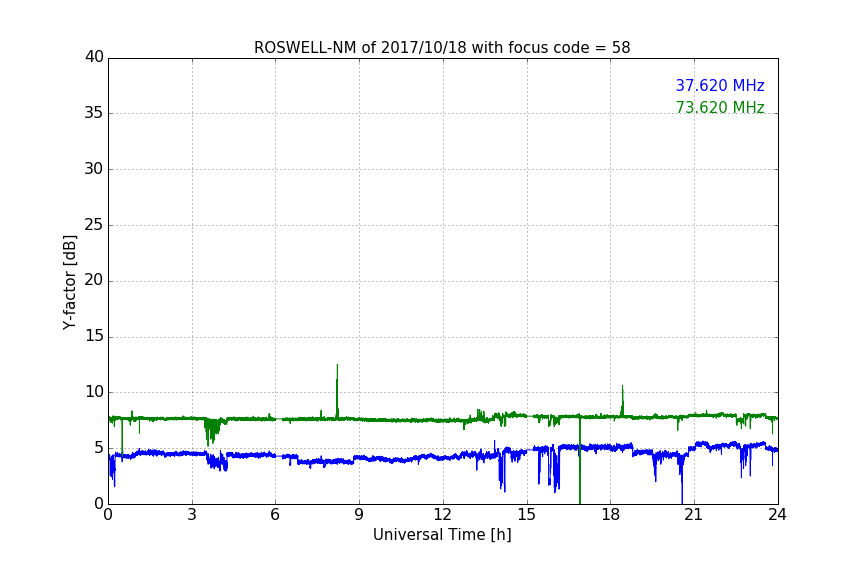Click the 'Universal Time [h]' axis label
Screen dimensions: 864x576
click(442, 535)
